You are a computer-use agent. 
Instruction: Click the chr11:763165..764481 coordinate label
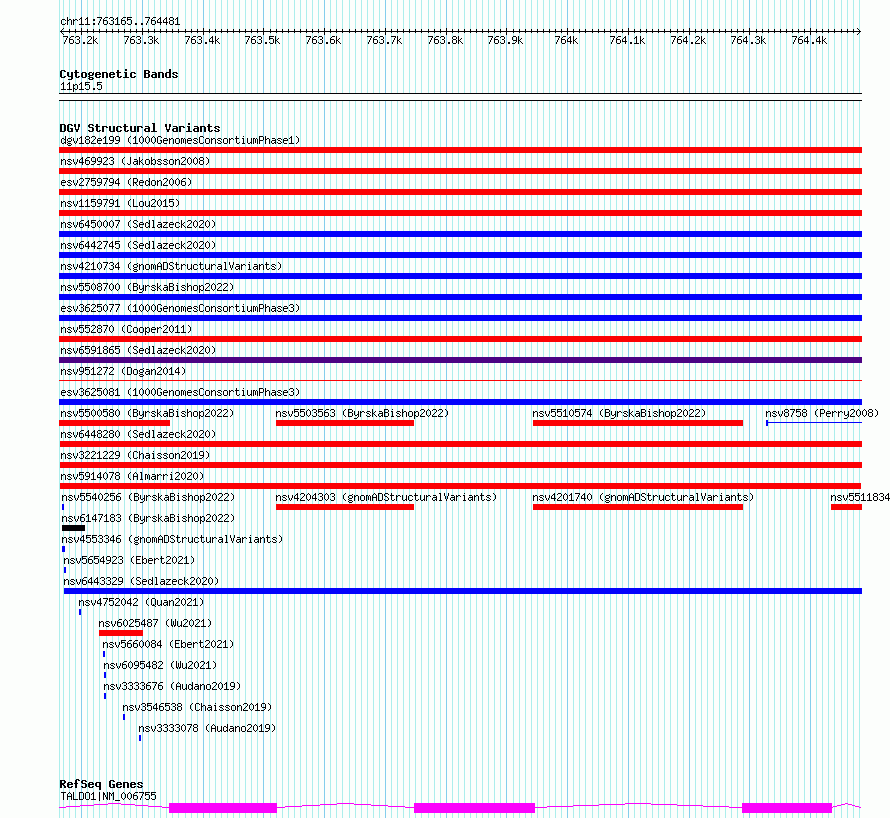[120, 22]
